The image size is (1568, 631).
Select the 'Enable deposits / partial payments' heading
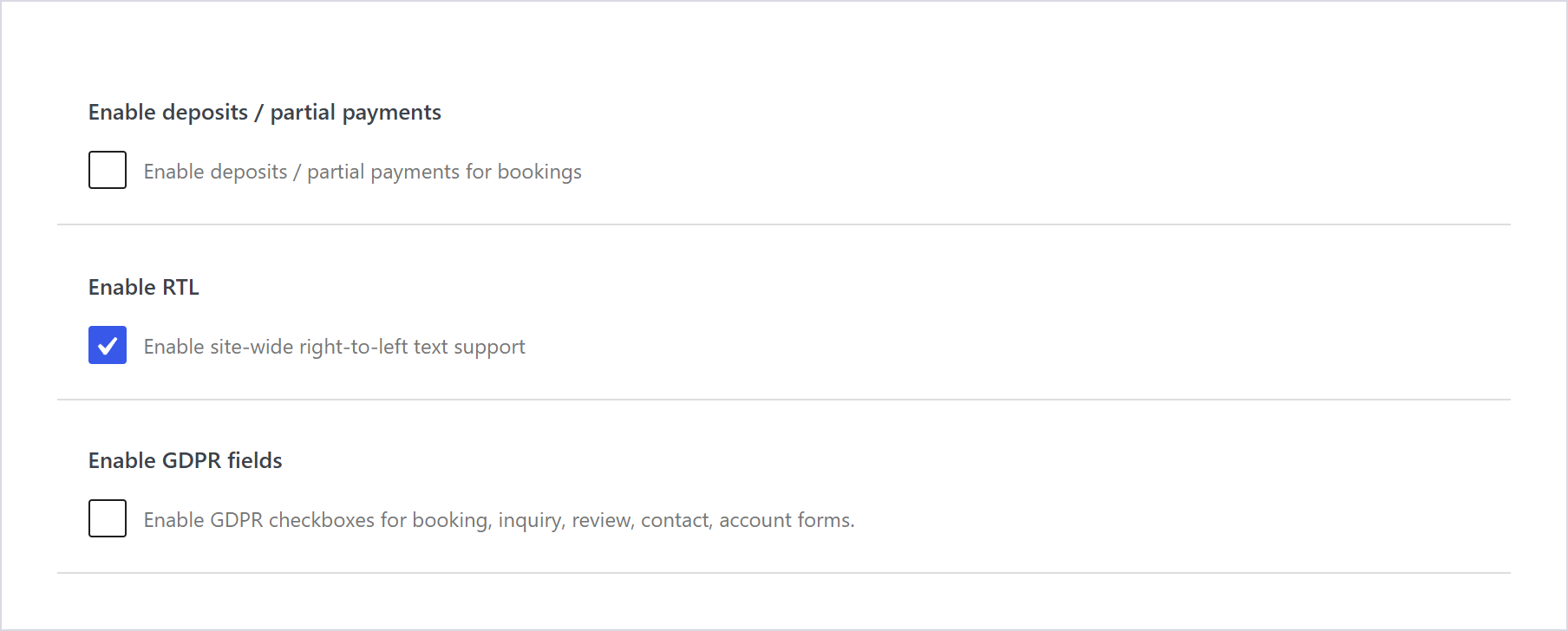[x=265, y=113]
